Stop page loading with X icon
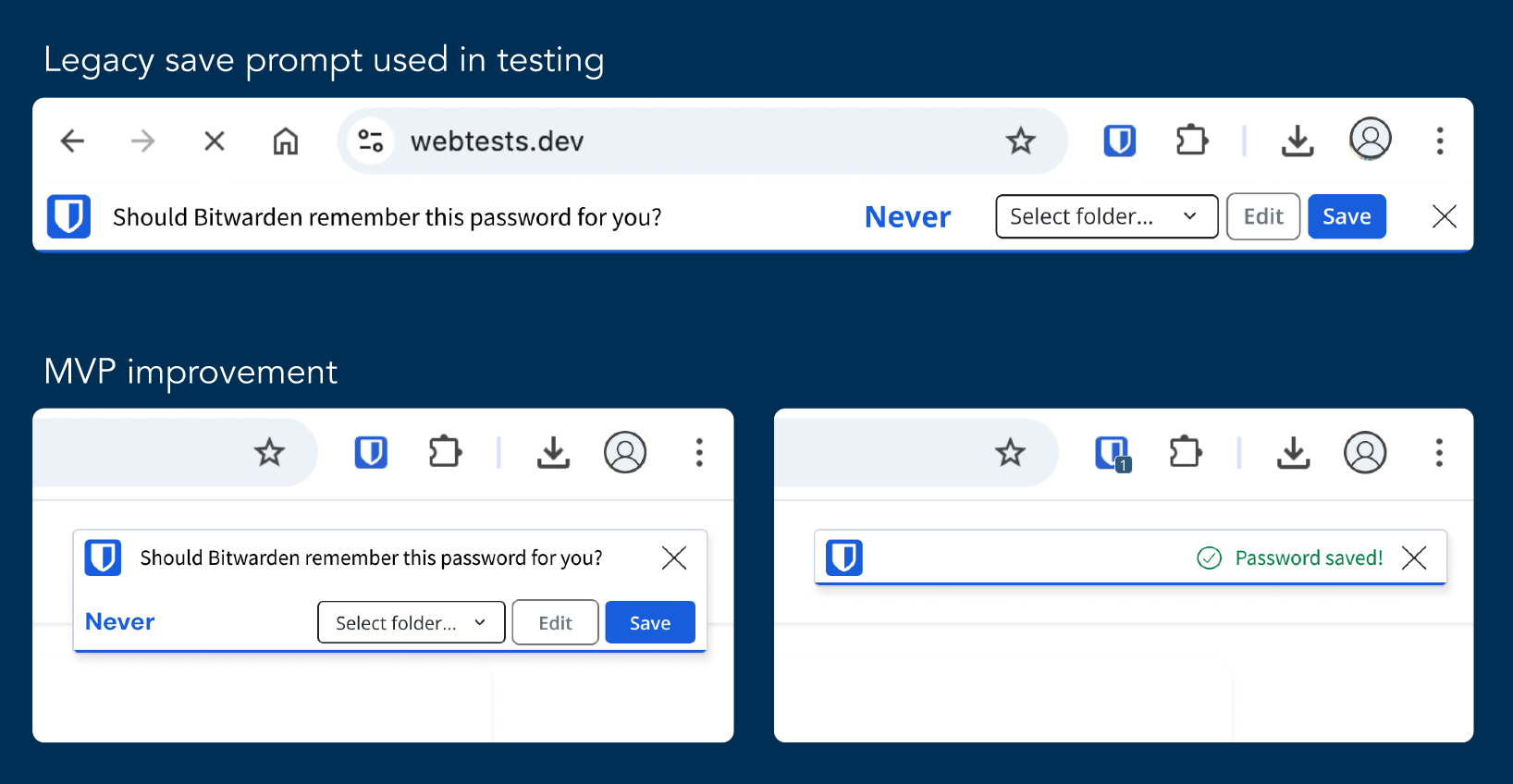 coord(215,141)
